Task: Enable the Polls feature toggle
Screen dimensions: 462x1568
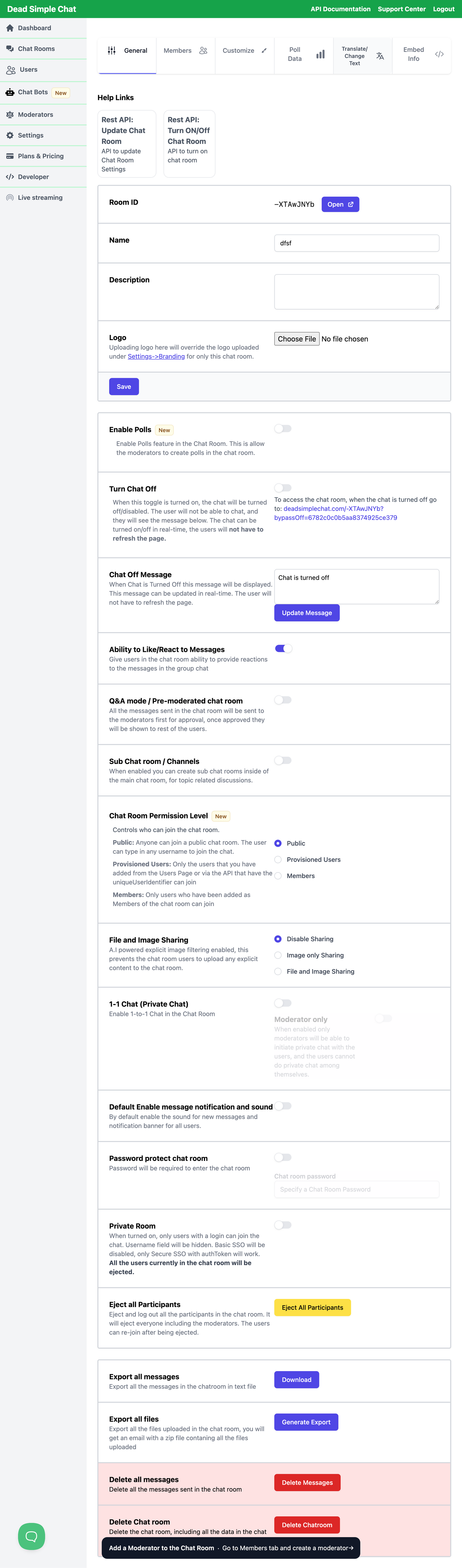Action: click(x=282, y=428)
